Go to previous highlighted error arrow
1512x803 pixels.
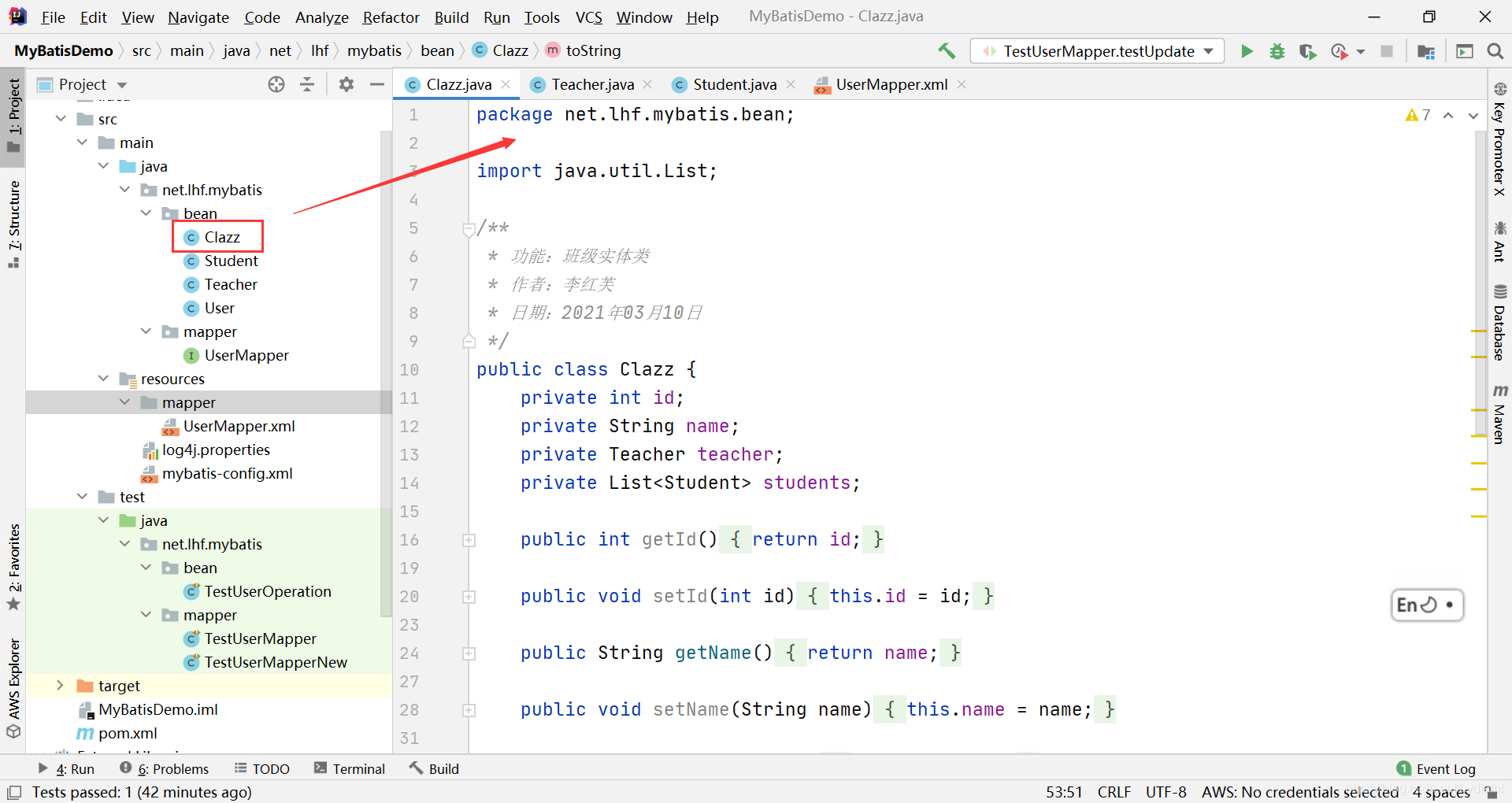(1448, 115)
